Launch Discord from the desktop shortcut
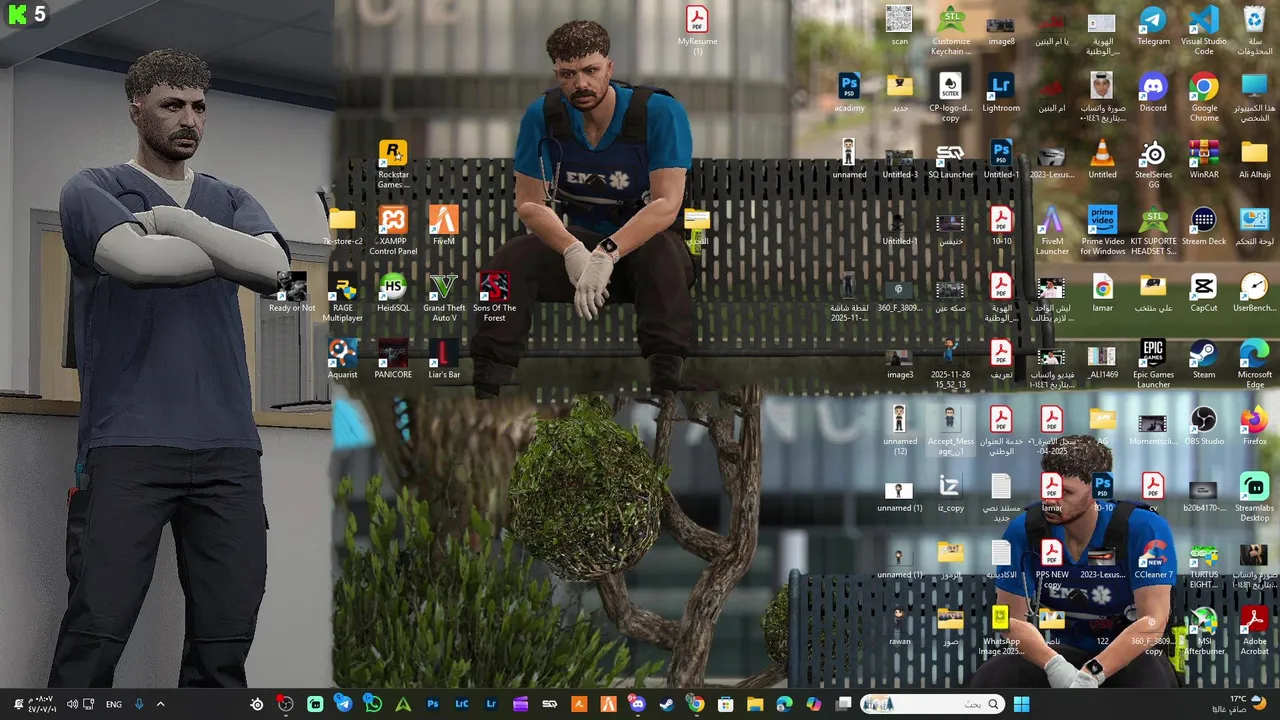 click(x=1153, y=93)
